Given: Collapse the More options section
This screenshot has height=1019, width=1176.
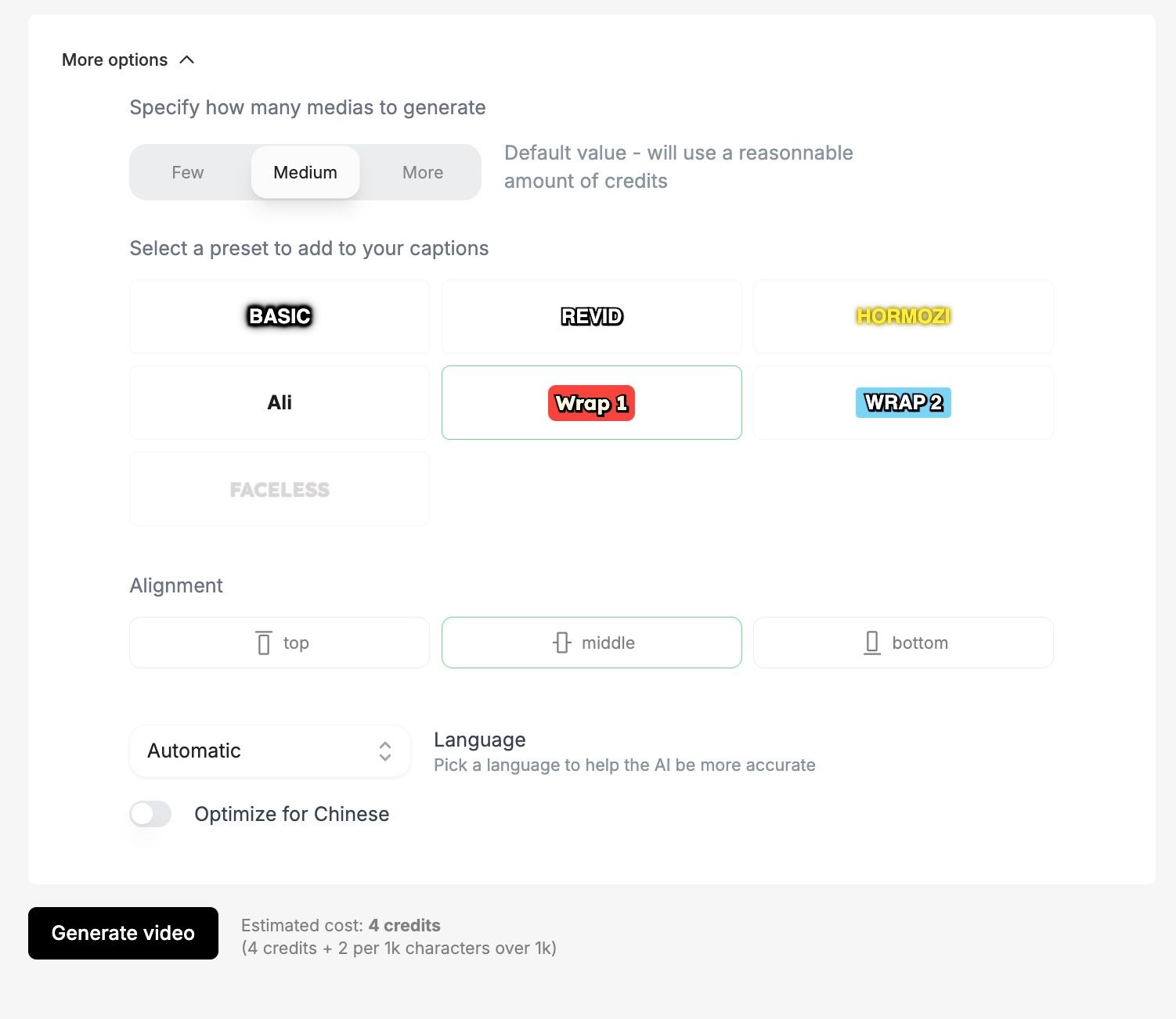Looking at the screenshot, I should 115,60.
